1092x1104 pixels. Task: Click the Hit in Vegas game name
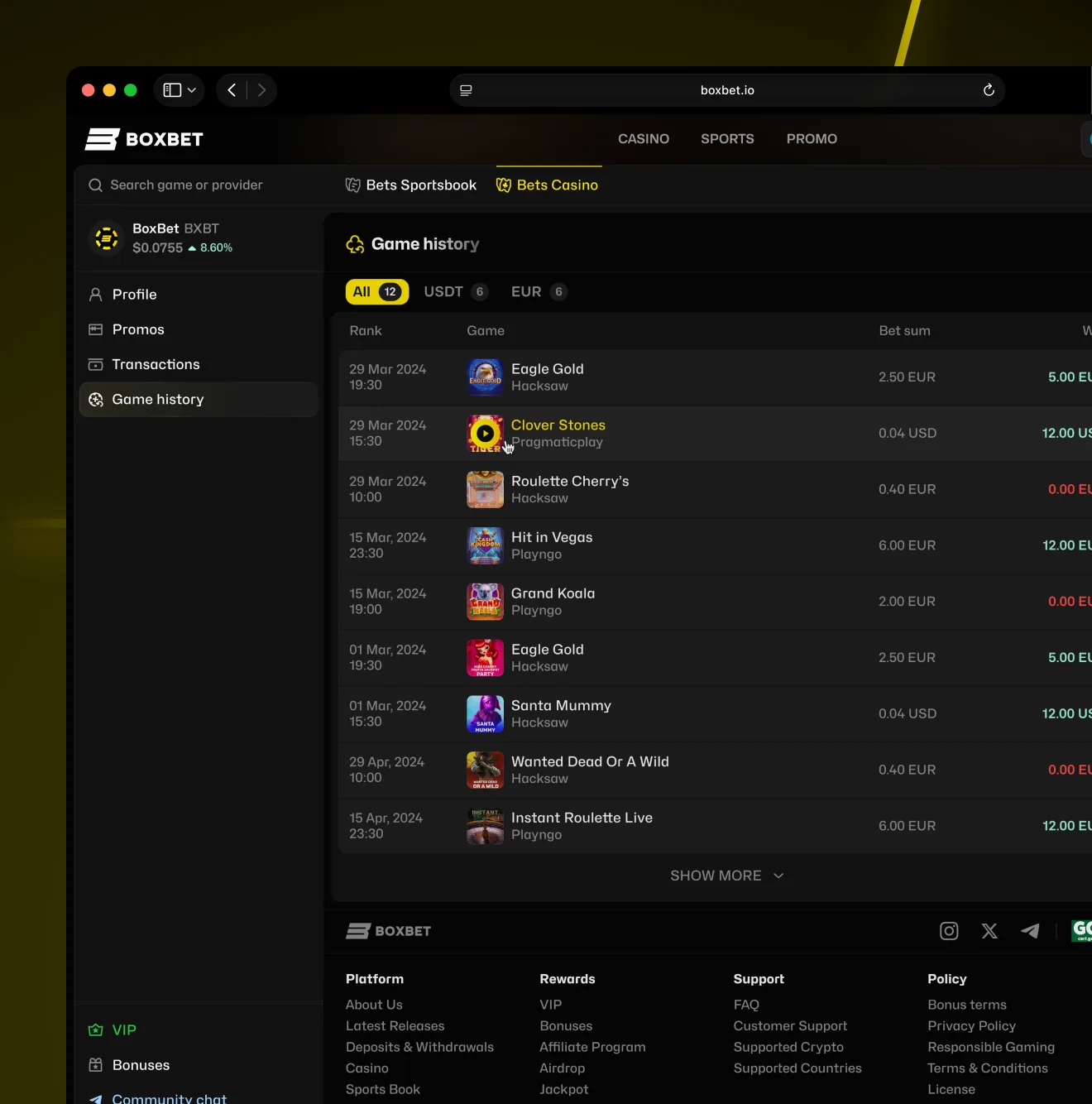pos(552,538)
